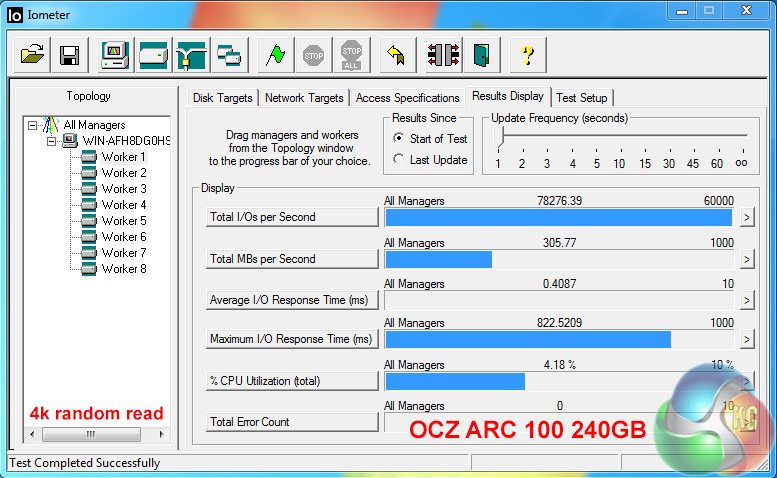Expand Maximum I/O Response Time arrow
Viewport: 777px width, 478px height.
[x=747, y=340]
